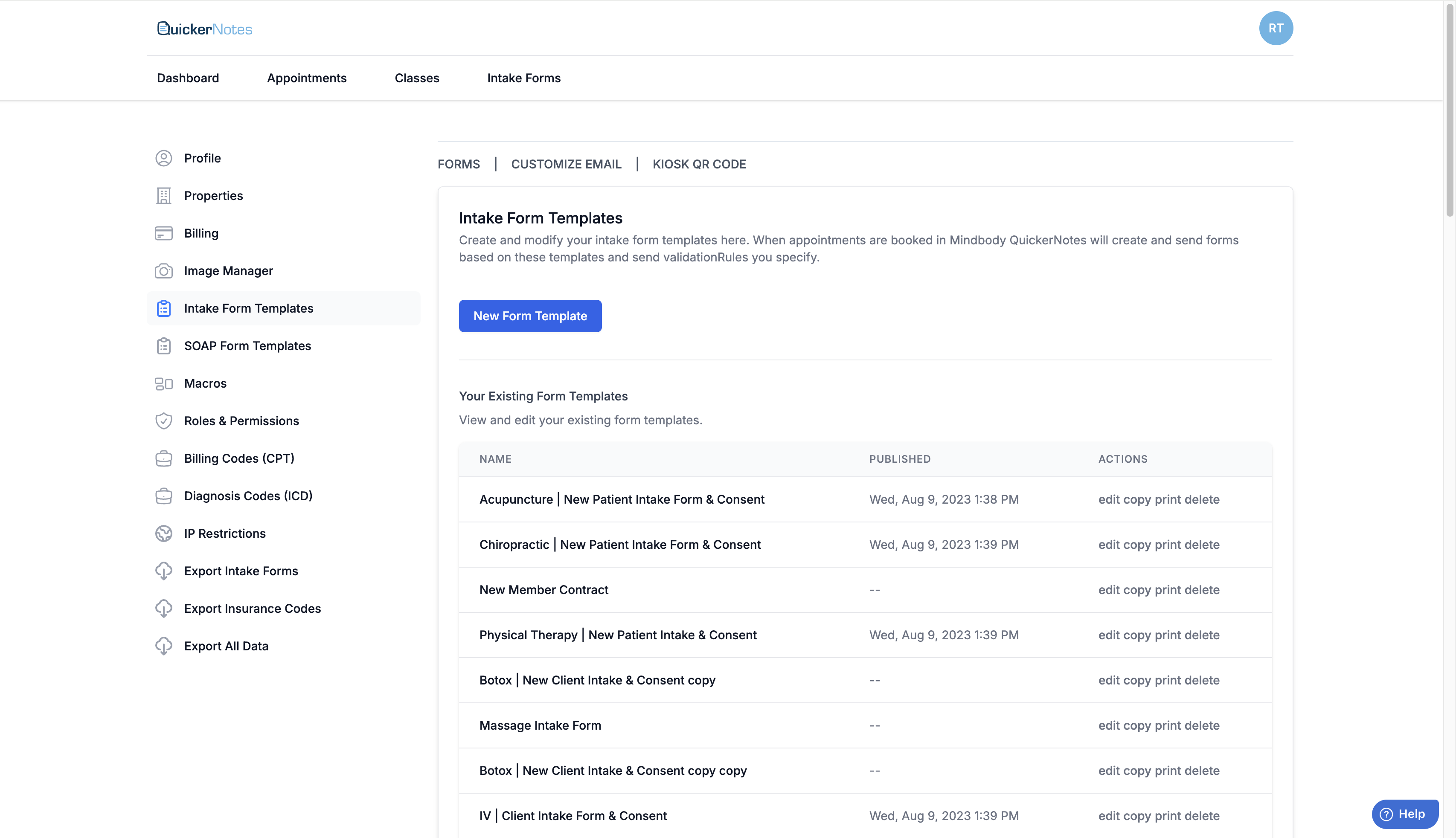Viewport: 1456px width, 838px height.
Task: Click the Image Manager camera icon
Action: pyautogui.click(x=163, y=270)
